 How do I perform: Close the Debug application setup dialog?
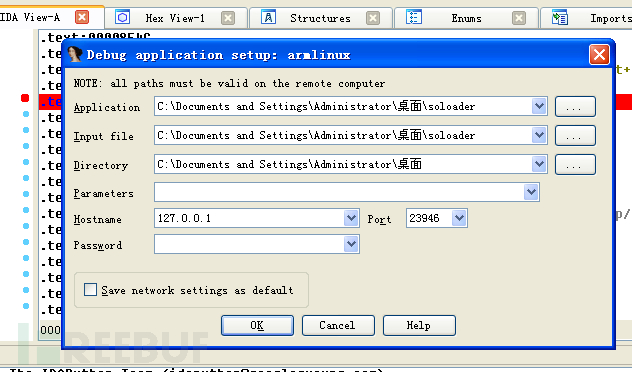(x=599, y=54)
